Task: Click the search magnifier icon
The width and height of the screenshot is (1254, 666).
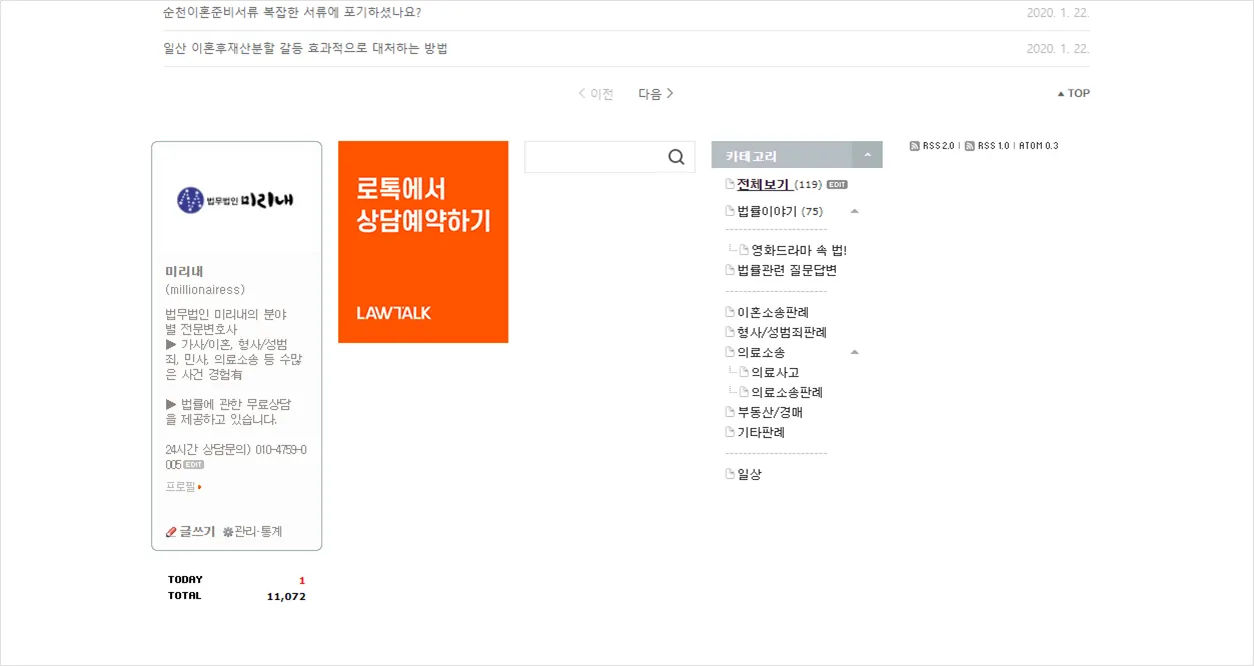Action: [676, 157]
